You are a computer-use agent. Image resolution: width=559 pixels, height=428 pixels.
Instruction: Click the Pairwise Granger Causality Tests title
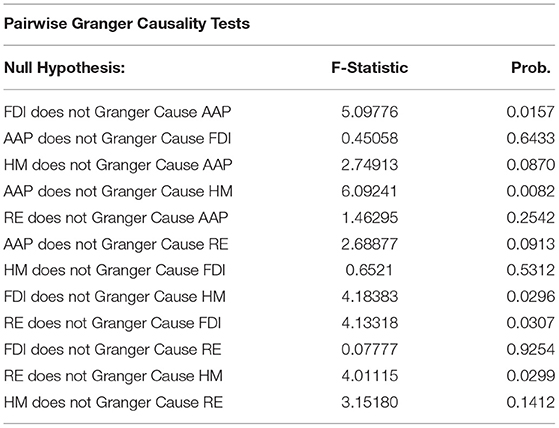point(127,24)
